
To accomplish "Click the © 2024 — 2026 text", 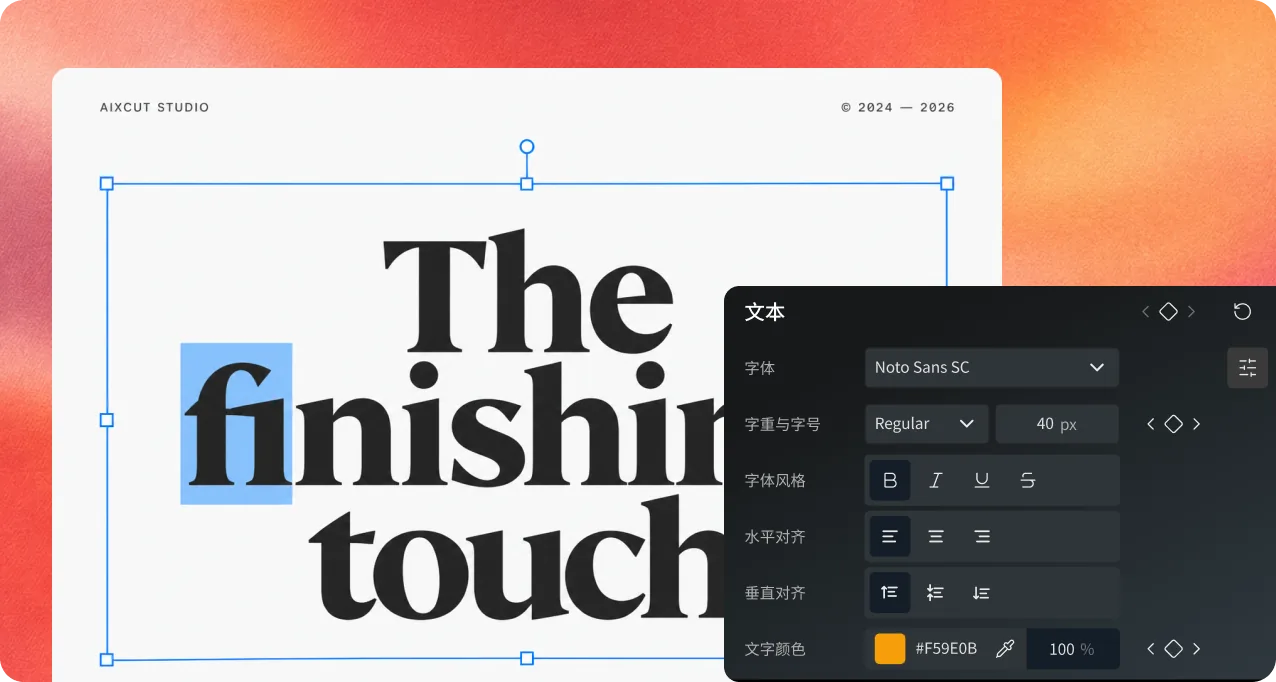I will (x=898, y=107).
